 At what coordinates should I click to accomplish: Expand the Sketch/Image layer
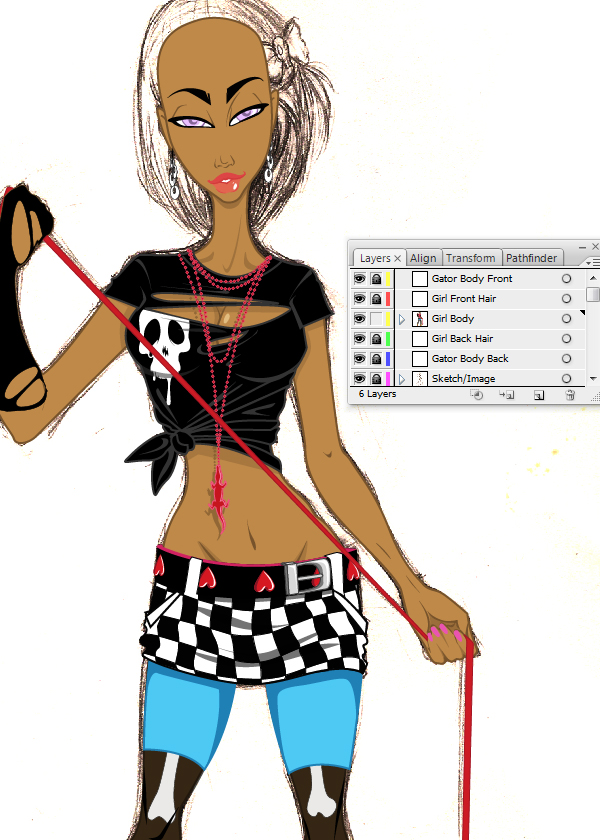click(x=402, y=379)
